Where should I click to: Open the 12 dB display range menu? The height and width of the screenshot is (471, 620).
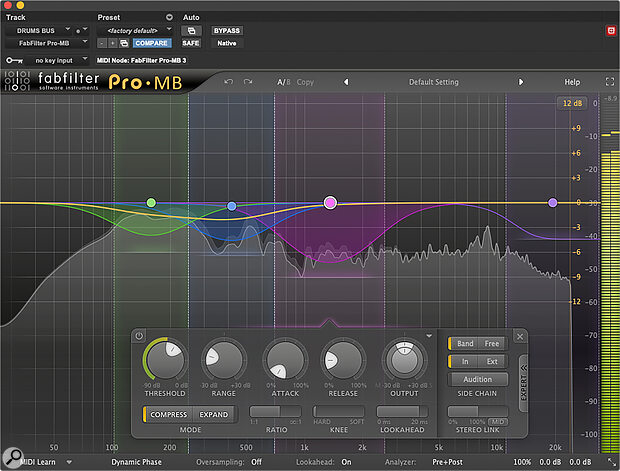click(x=572, y=103)
